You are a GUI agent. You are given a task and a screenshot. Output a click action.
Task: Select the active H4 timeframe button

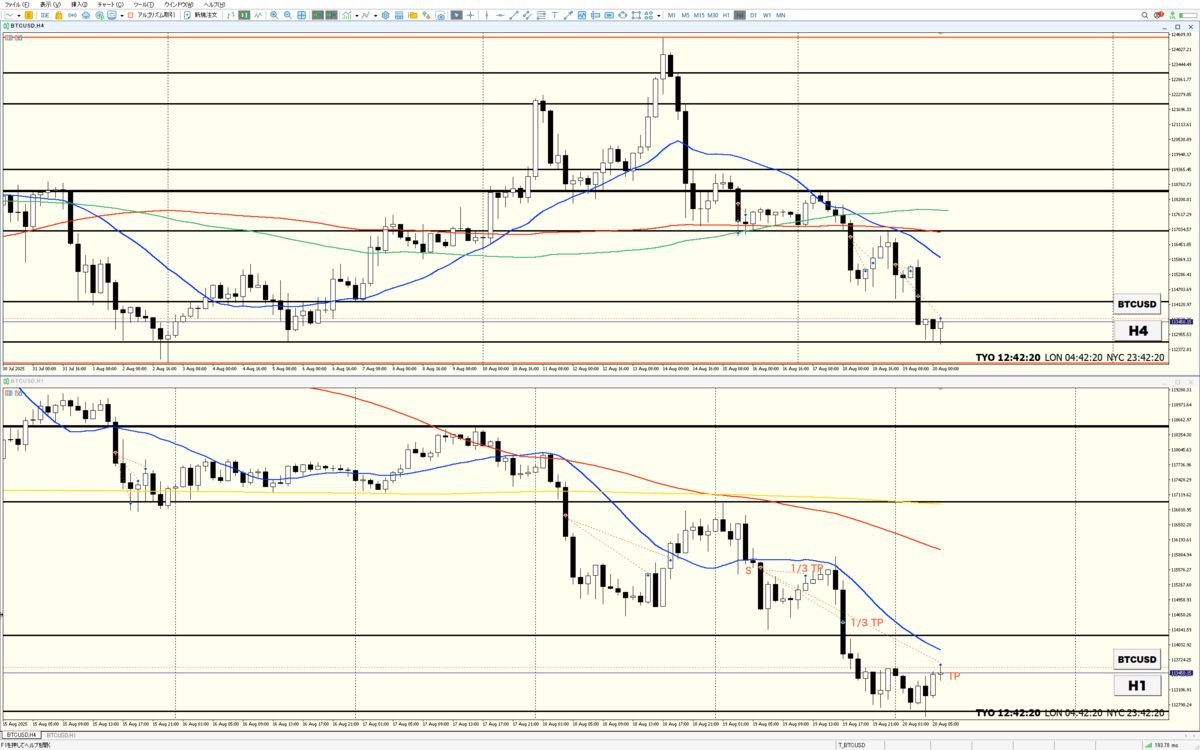pos(740,15)
